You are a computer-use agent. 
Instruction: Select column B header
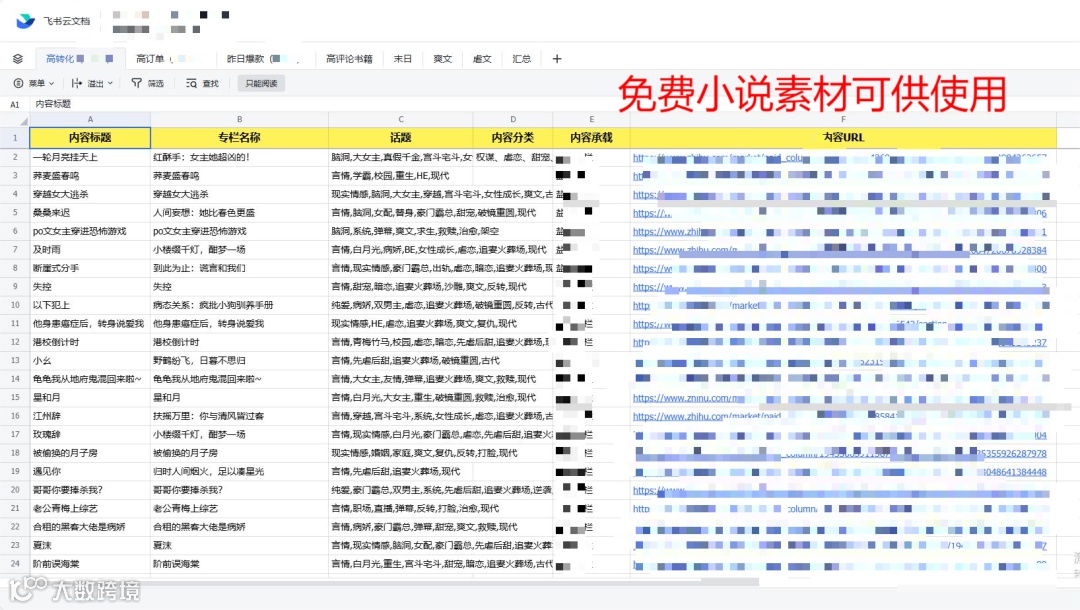pyautogui.click(x=240, y=119)
